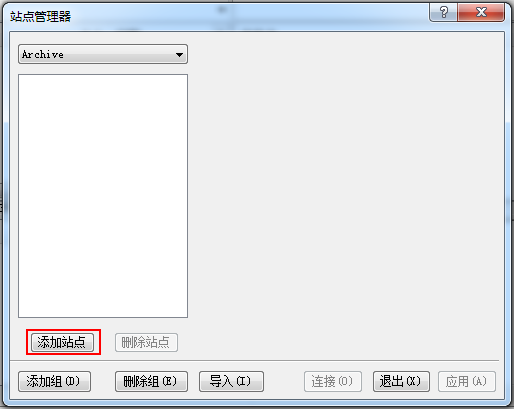Image resolution: width=514 pixels, height=409 pixels.
Task: Click the black arrow of the Archive combo box
Action: click(x=179, y=54)
